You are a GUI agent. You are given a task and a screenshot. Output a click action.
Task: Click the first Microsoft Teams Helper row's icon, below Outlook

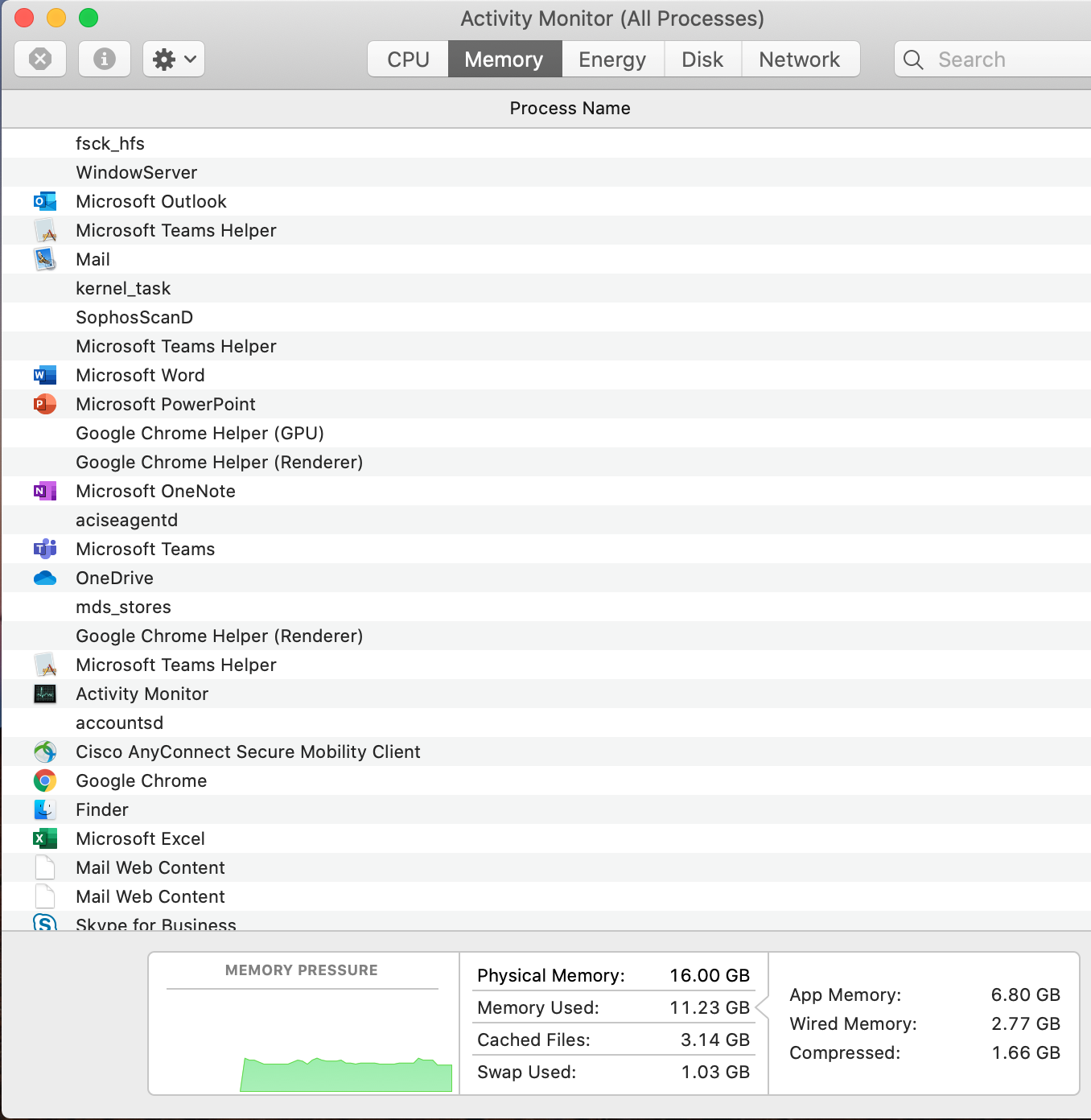45,230
